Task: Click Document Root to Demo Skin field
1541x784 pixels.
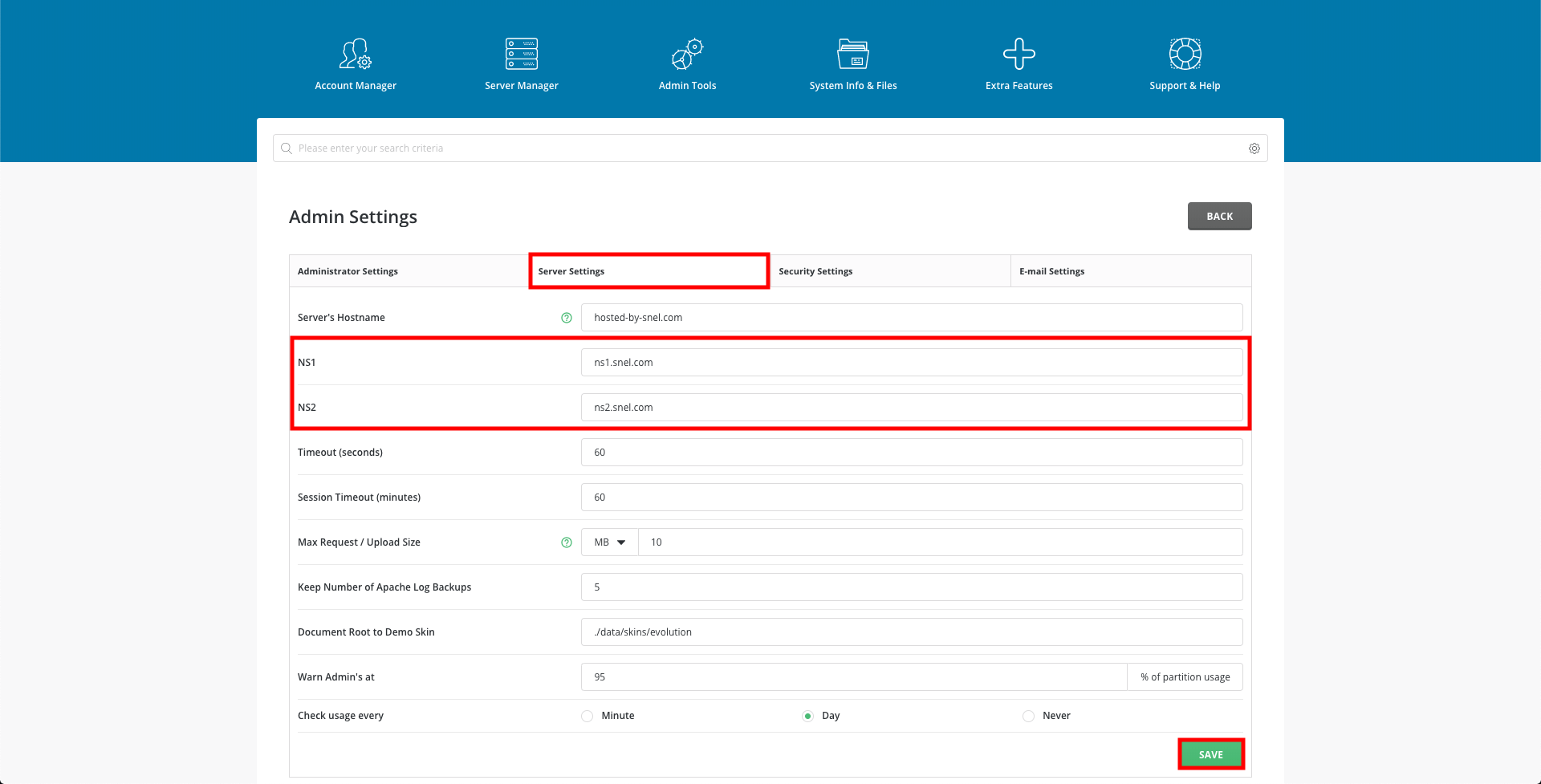Action: 912,632
